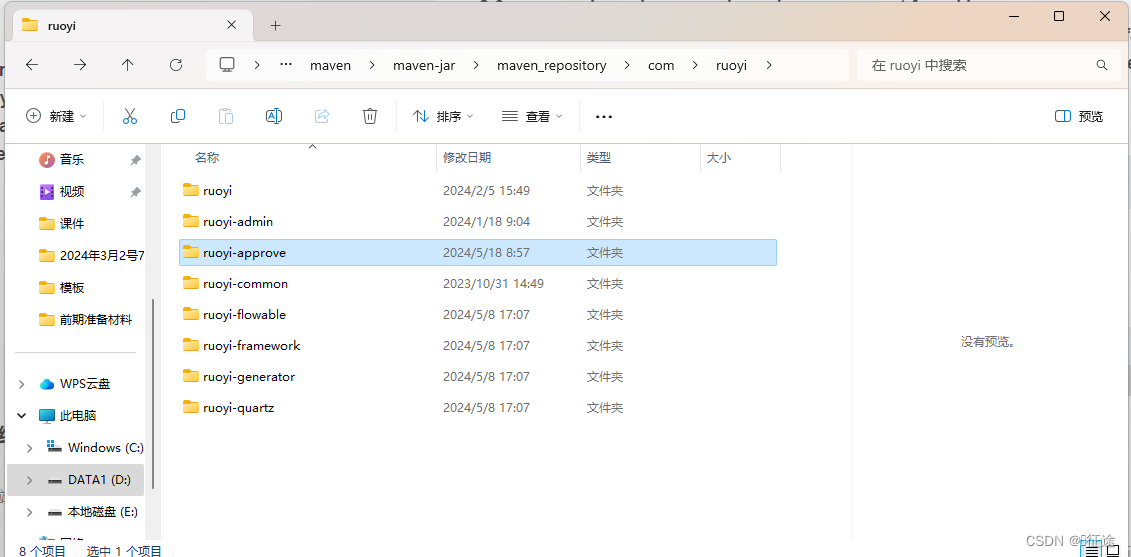Open 模板 folder in sidebar

(x=62, y=288)
